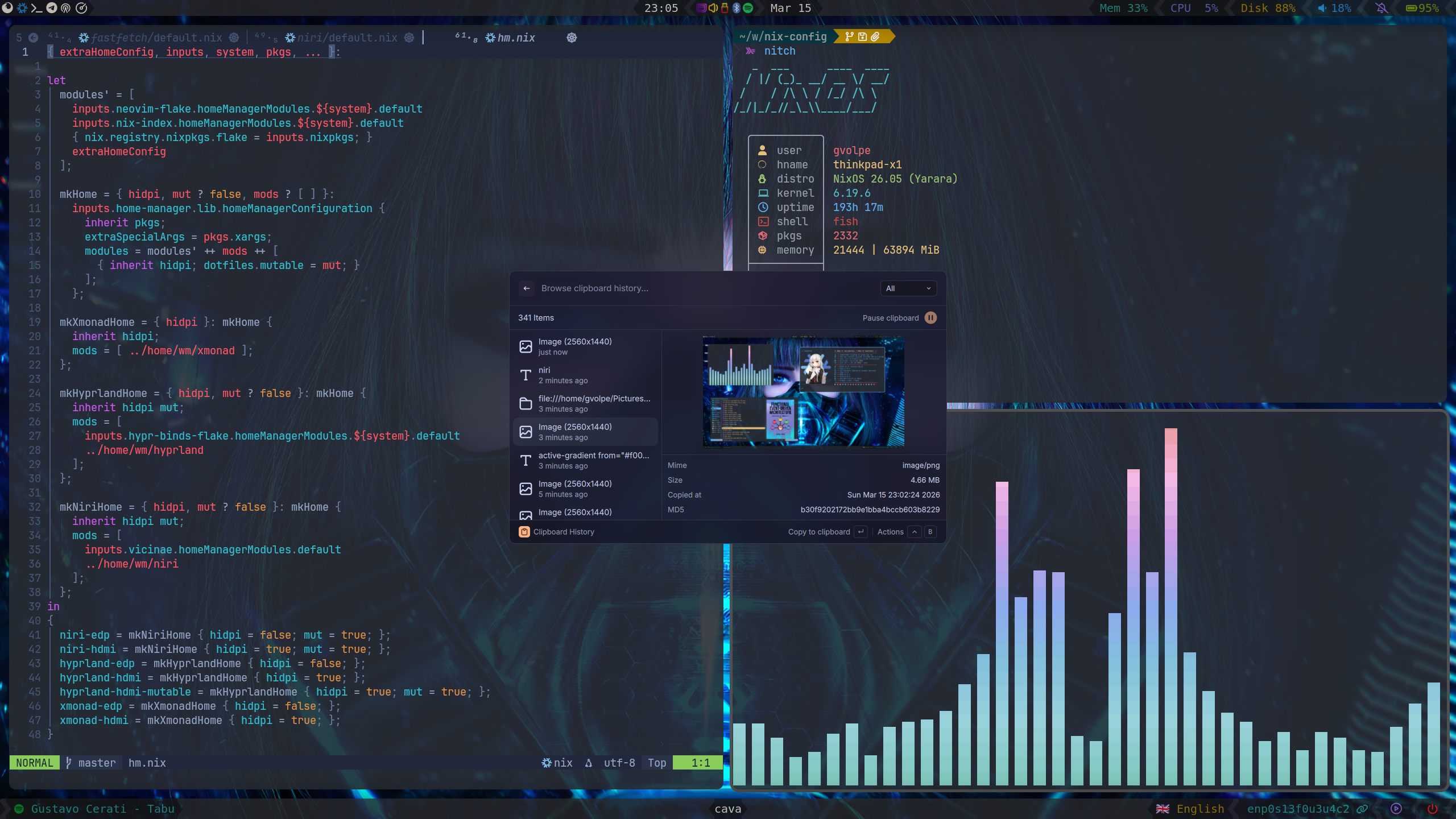Open the All filter dropdown

tap(908, 288)
